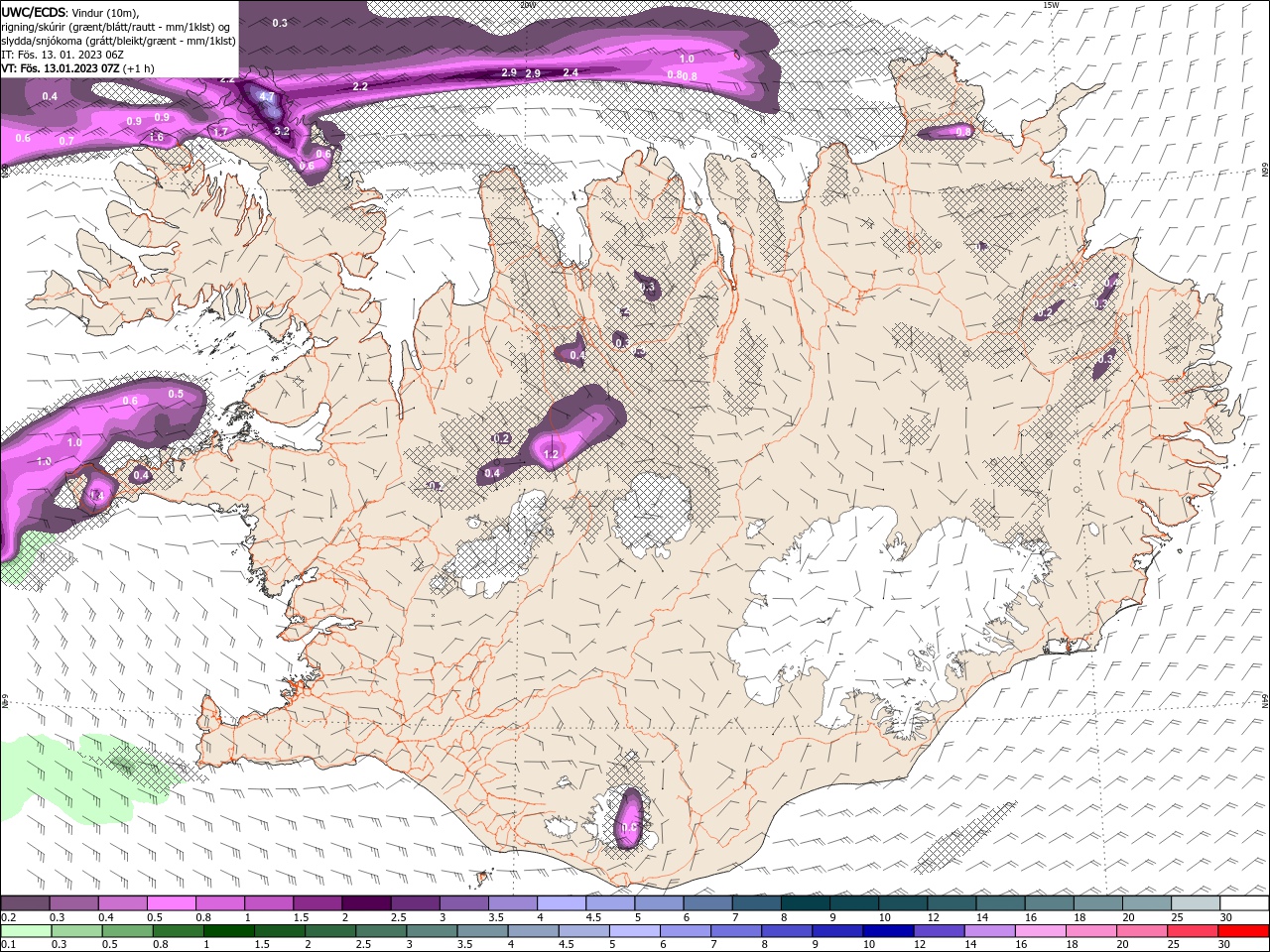This screenshot has width=1270, height=952.
Task: Click the initial time 'IT: Fös. 13. 01. 2023 06Z' line
Action: (63, 55)
